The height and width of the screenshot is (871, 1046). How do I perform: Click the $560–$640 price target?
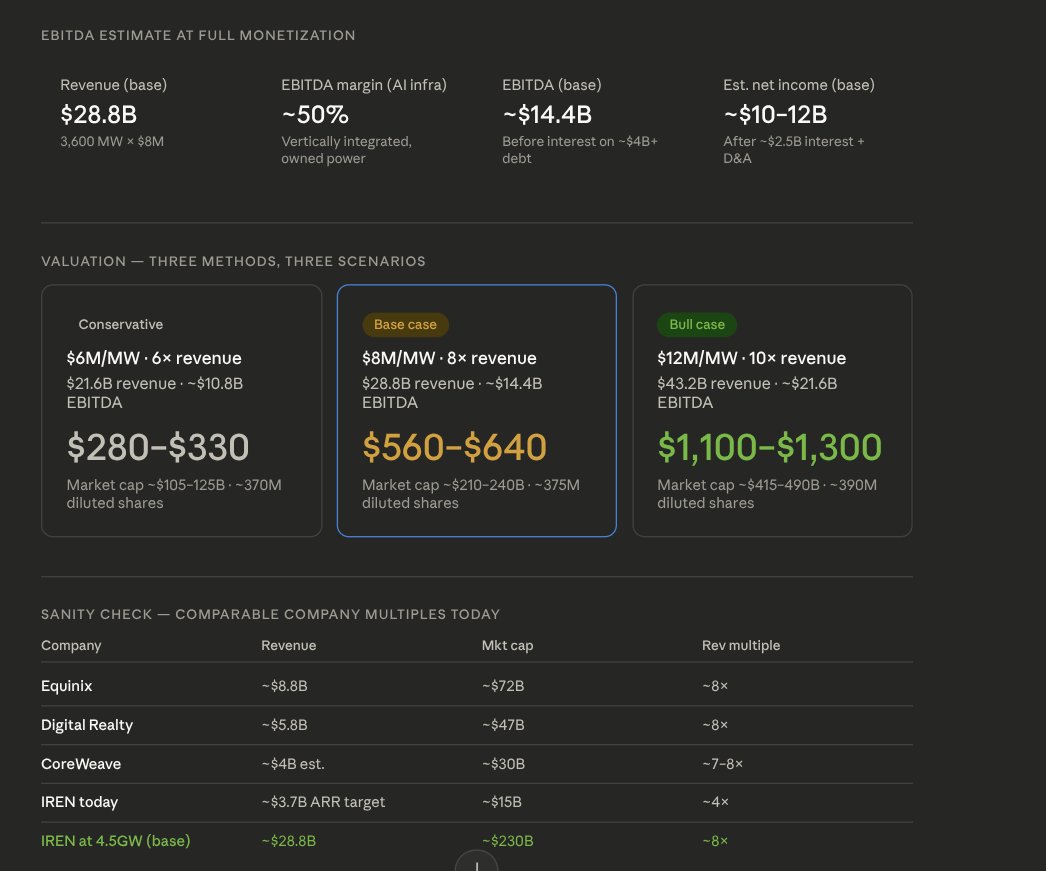(454, 447)
